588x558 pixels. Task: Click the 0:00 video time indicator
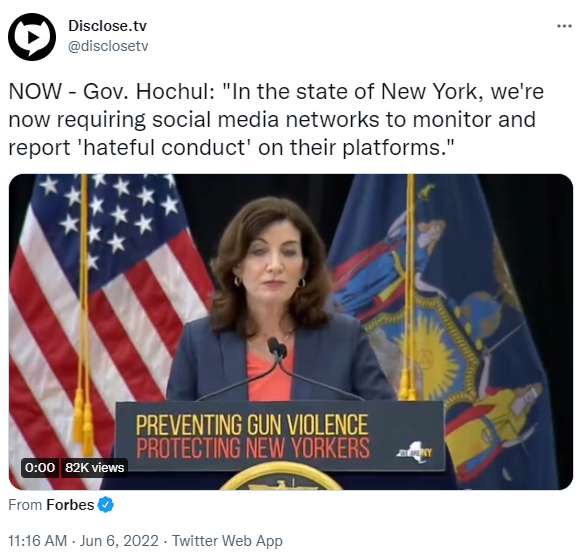click(x=40, y=468)
